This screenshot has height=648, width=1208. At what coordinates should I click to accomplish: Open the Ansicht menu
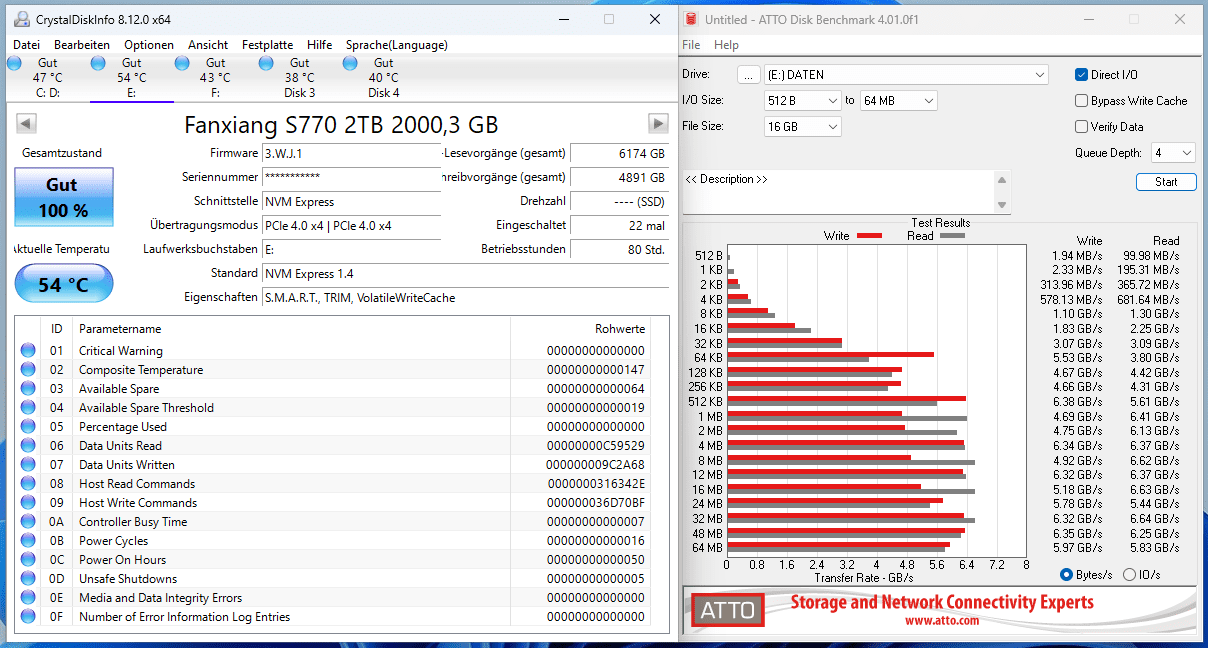[x=208, y=44]
